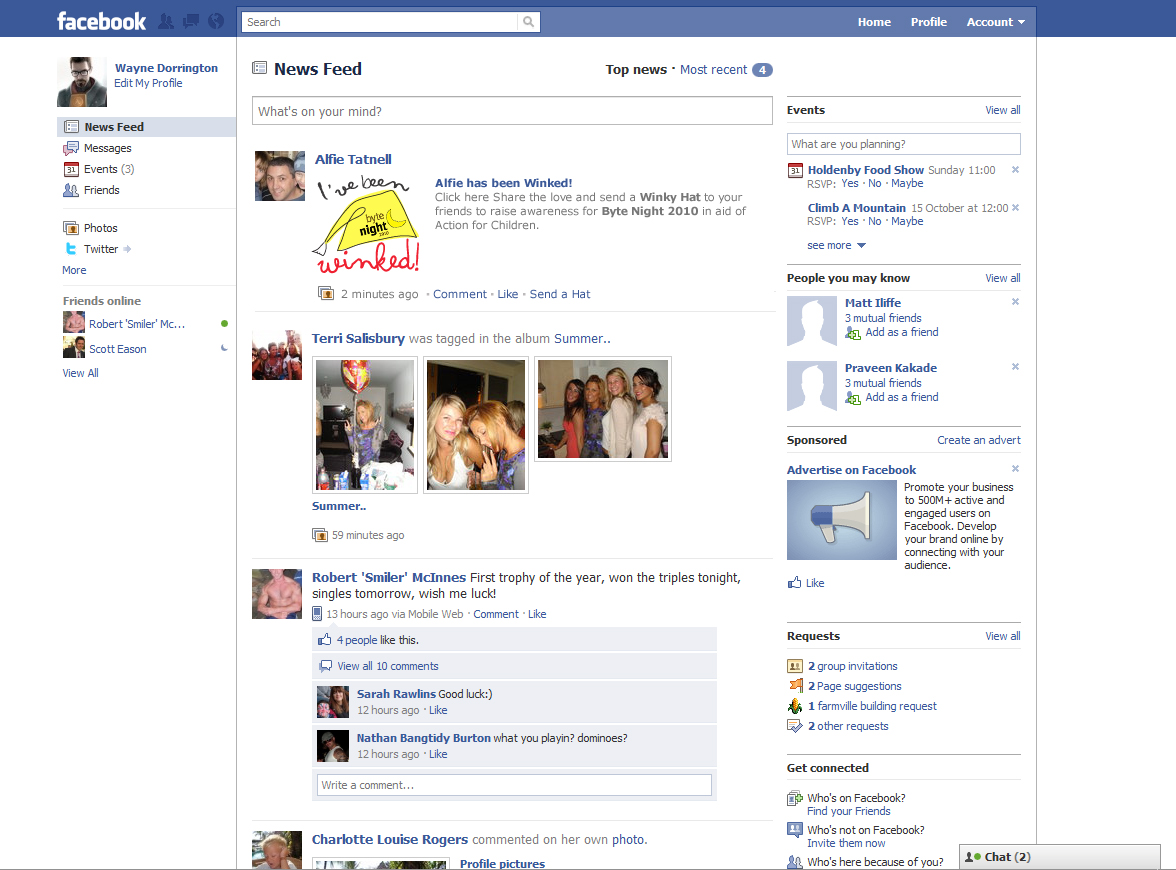Click the 'What's on your mind?' box

point(512,110)
